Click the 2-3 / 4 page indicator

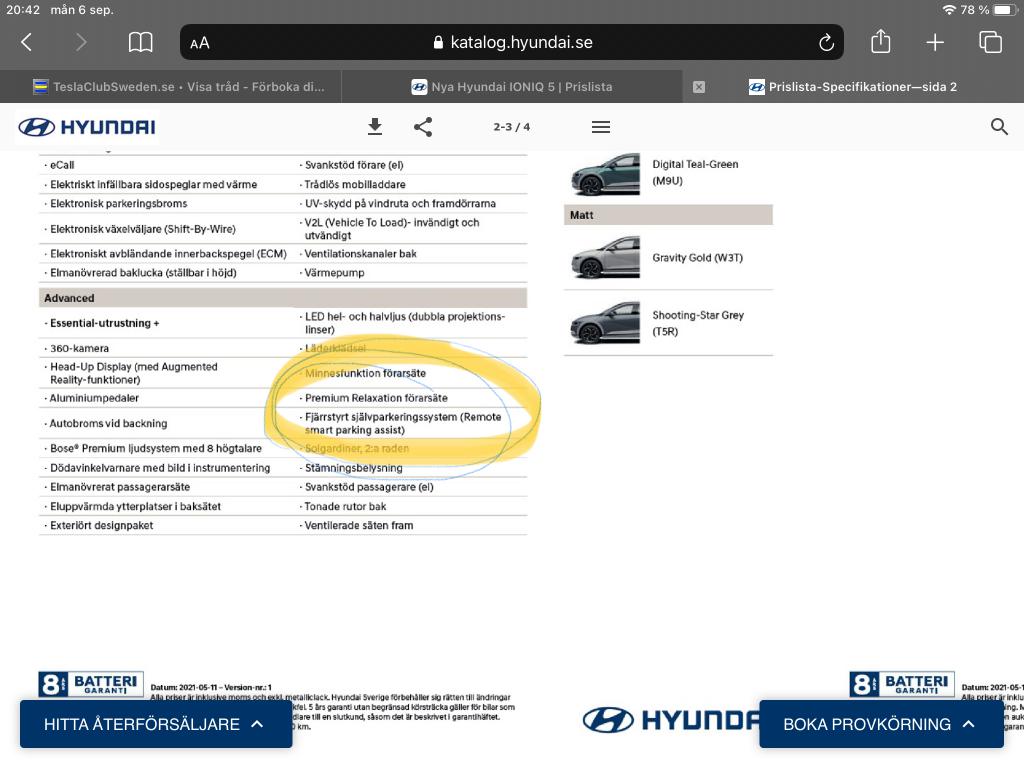[x=511, y=127]
